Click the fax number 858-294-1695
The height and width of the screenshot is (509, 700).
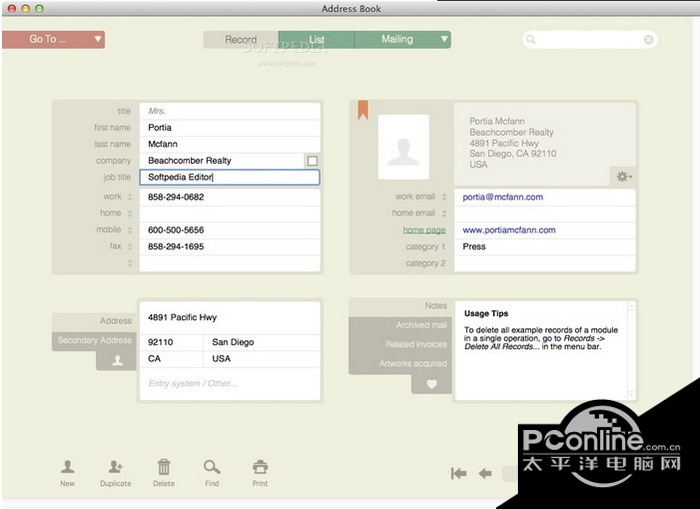pos(230,246)
